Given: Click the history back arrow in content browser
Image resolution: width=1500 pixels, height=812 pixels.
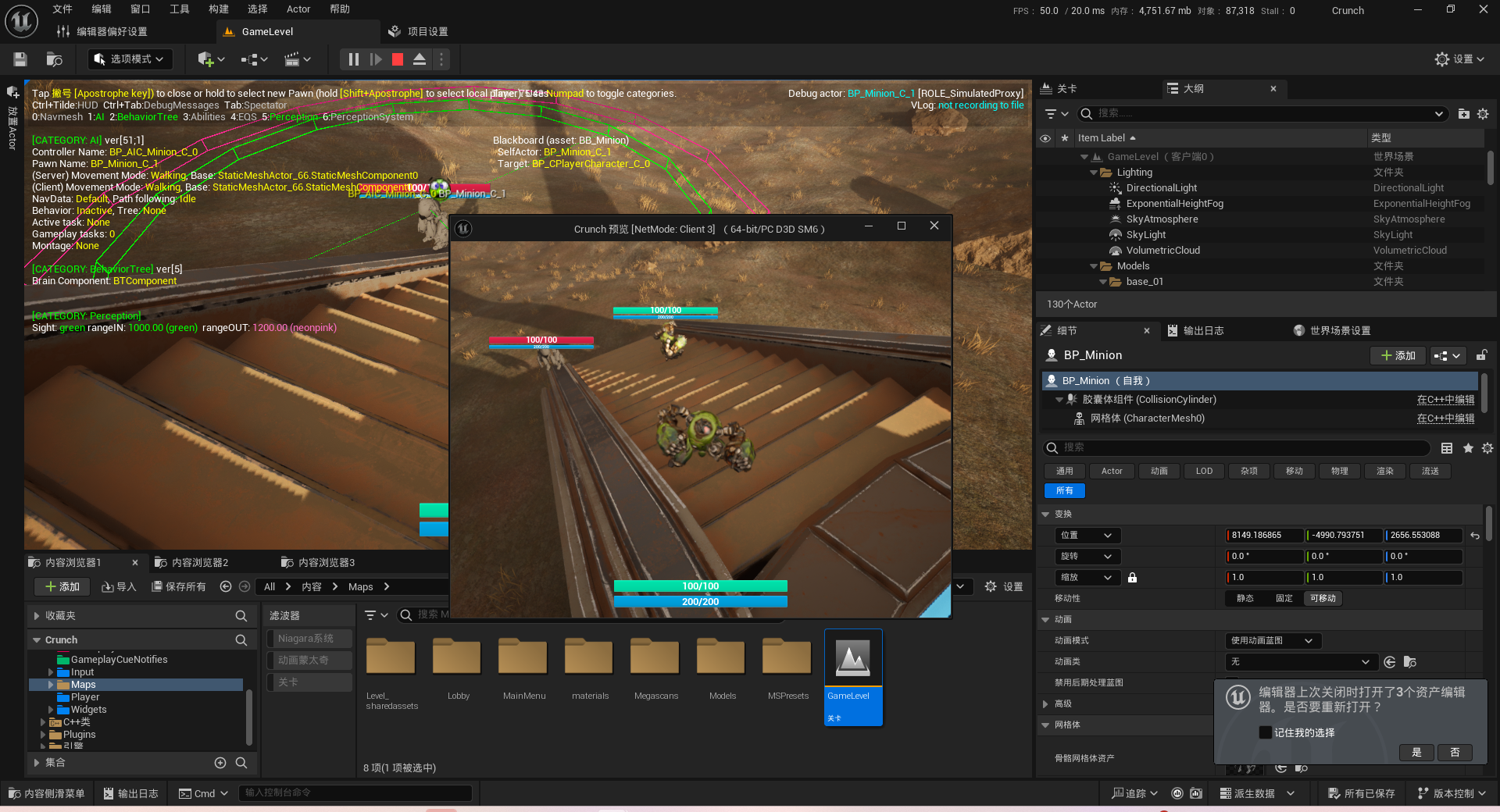Looking at the screenshot, I should [x=226, y=586].
